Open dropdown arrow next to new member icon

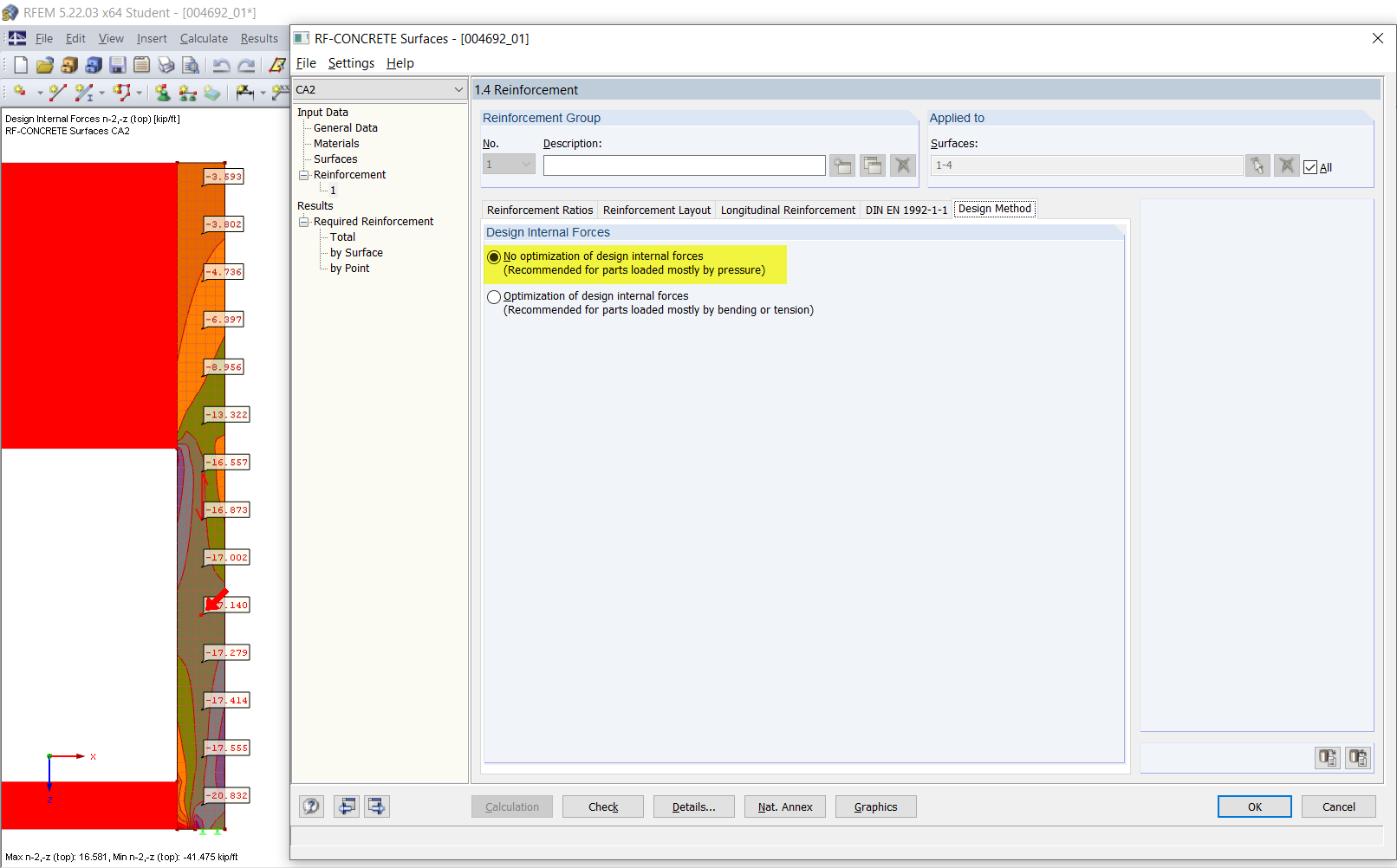(101, 93)
